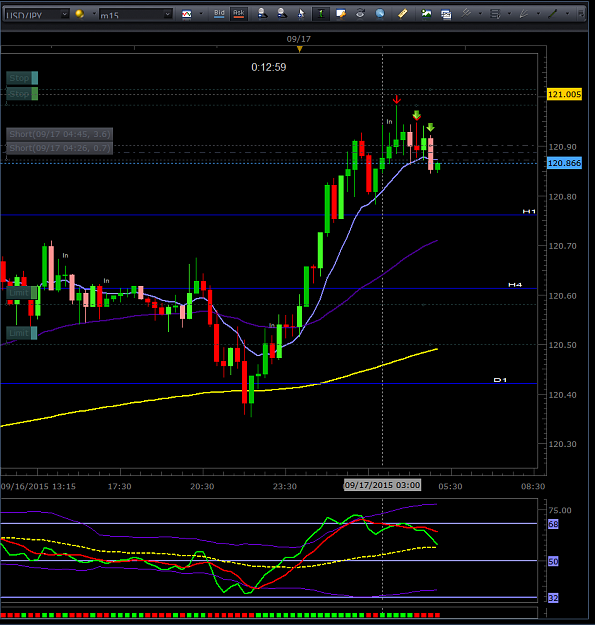
Task: Click the blue globe icon
Action: coord(380,14)
